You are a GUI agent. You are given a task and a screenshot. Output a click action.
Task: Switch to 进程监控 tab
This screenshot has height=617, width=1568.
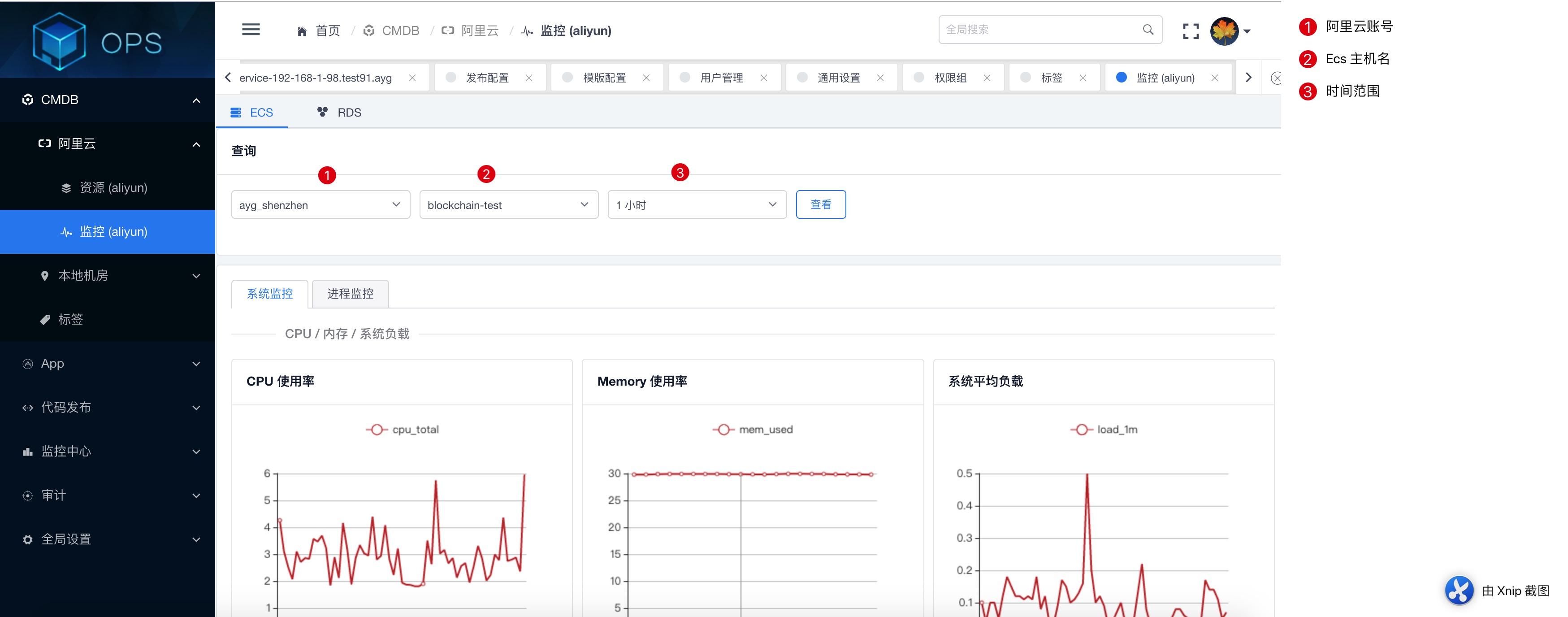(x=350, y=294)
